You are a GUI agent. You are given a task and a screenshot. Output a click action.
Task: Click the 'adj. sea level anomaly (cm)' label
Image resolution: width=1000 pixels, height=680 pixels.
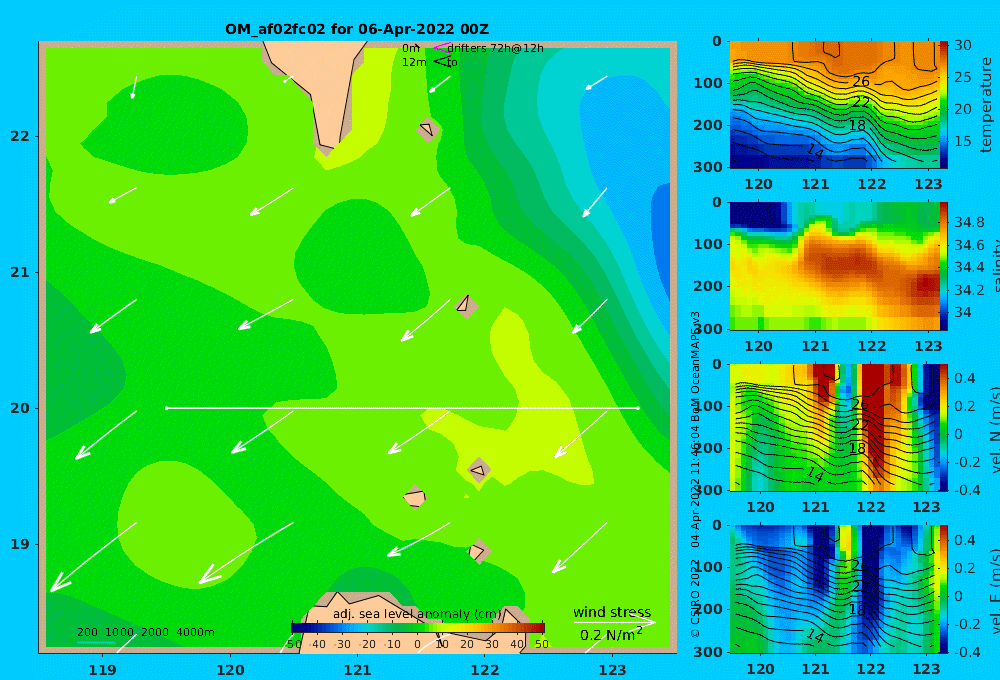pyautogui.click(x=417, y=614)
